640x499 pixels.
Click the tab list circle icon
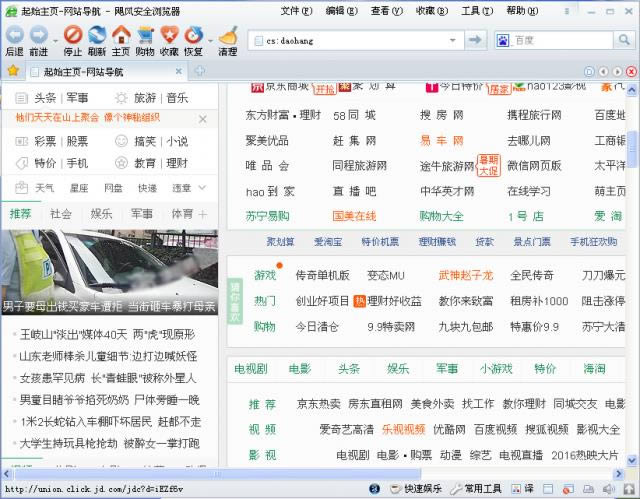pos(589,72)
